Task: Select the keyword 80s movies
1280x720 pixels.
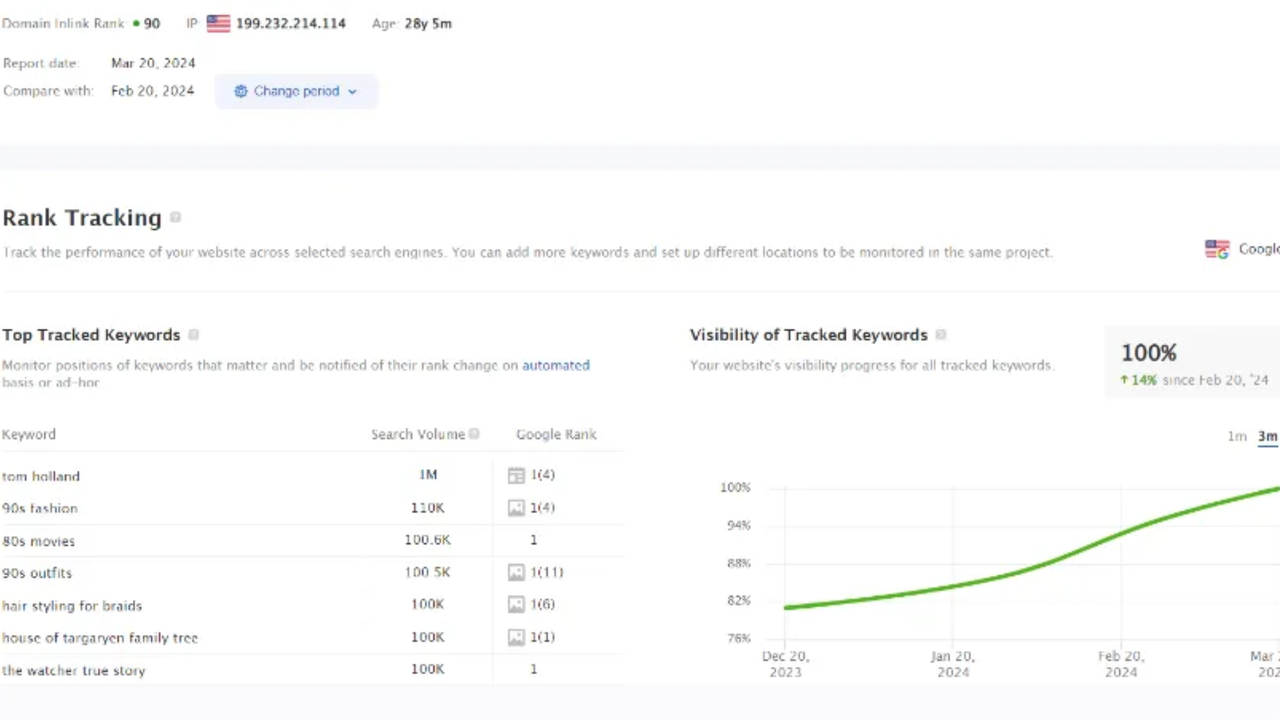Action: (38, 541)
